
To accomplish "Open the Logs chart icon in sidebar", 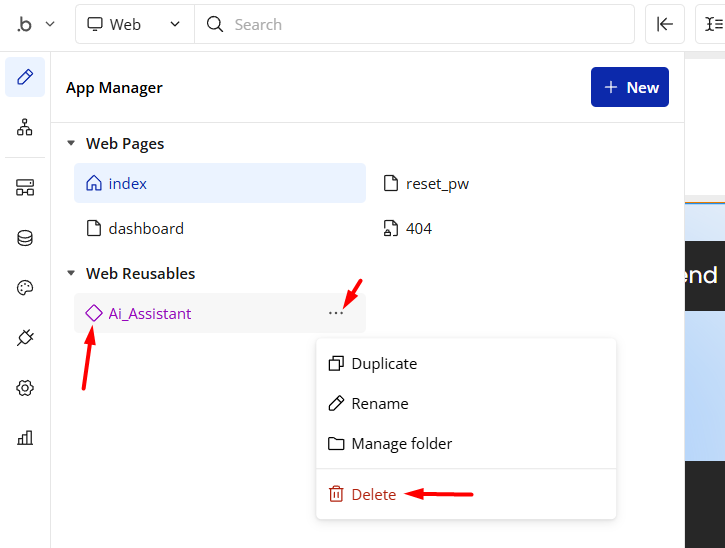I will [x=25, y=437].
